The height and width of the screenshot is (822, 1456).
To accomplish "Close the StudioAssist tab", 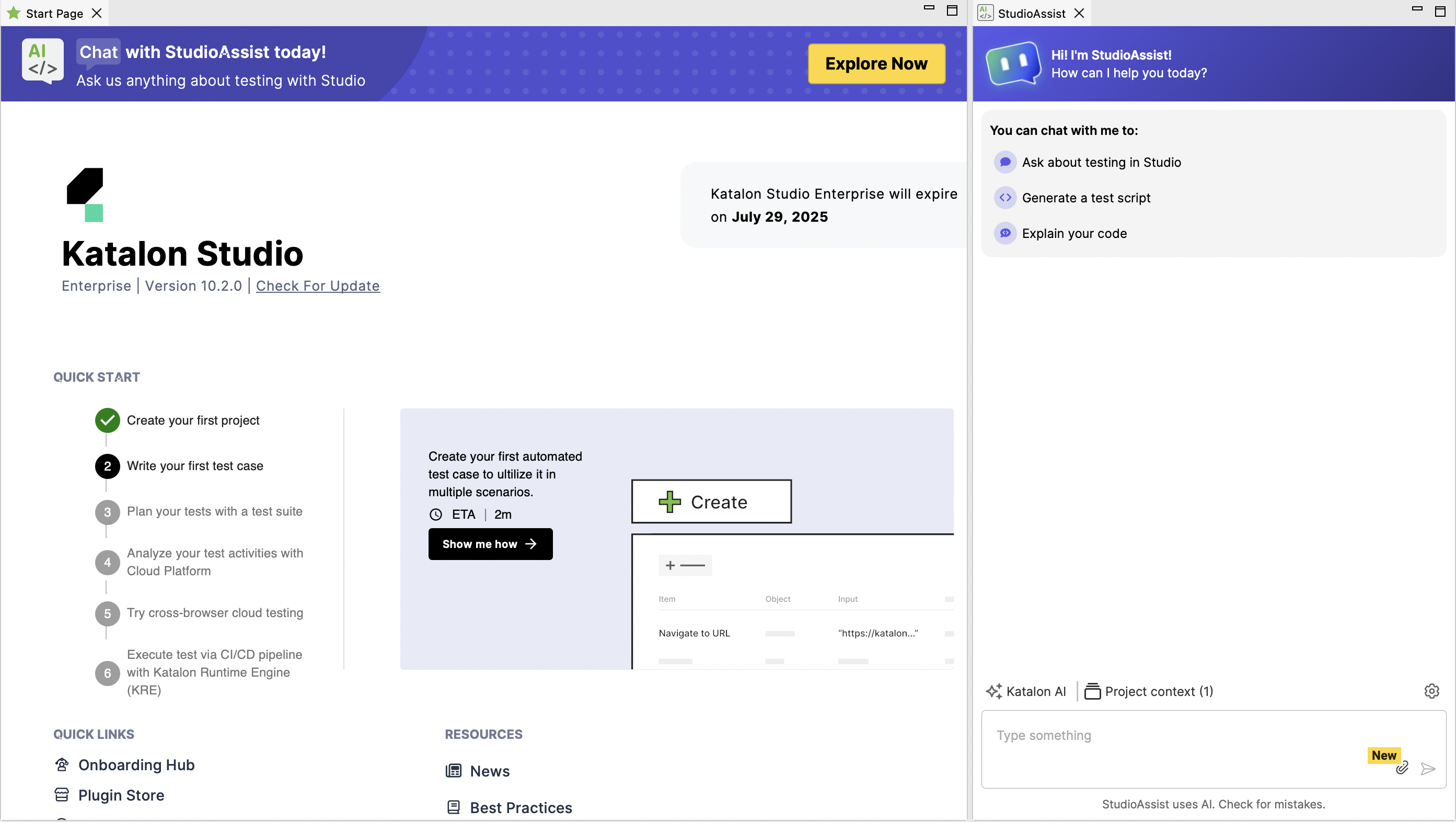I will click(1079, 13).
